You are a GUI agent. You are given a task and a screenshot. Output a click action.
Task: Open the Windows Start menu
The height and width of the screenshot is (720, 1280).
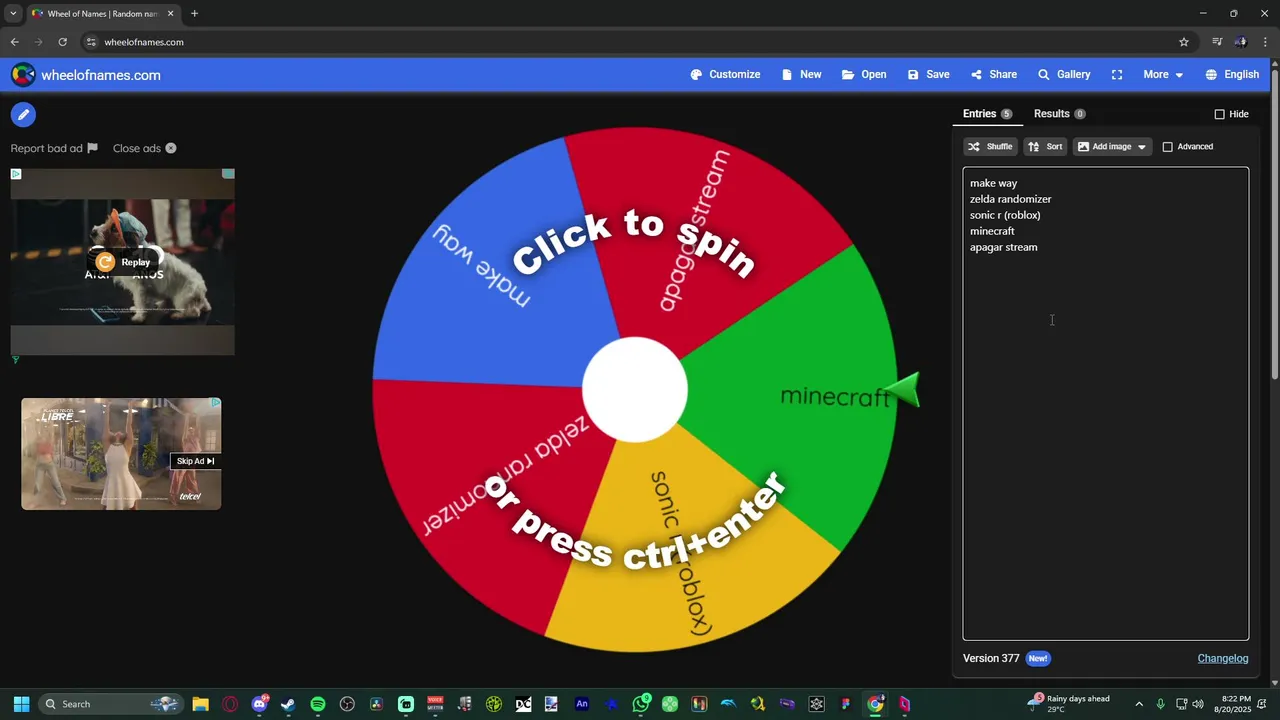coord(21,704)
